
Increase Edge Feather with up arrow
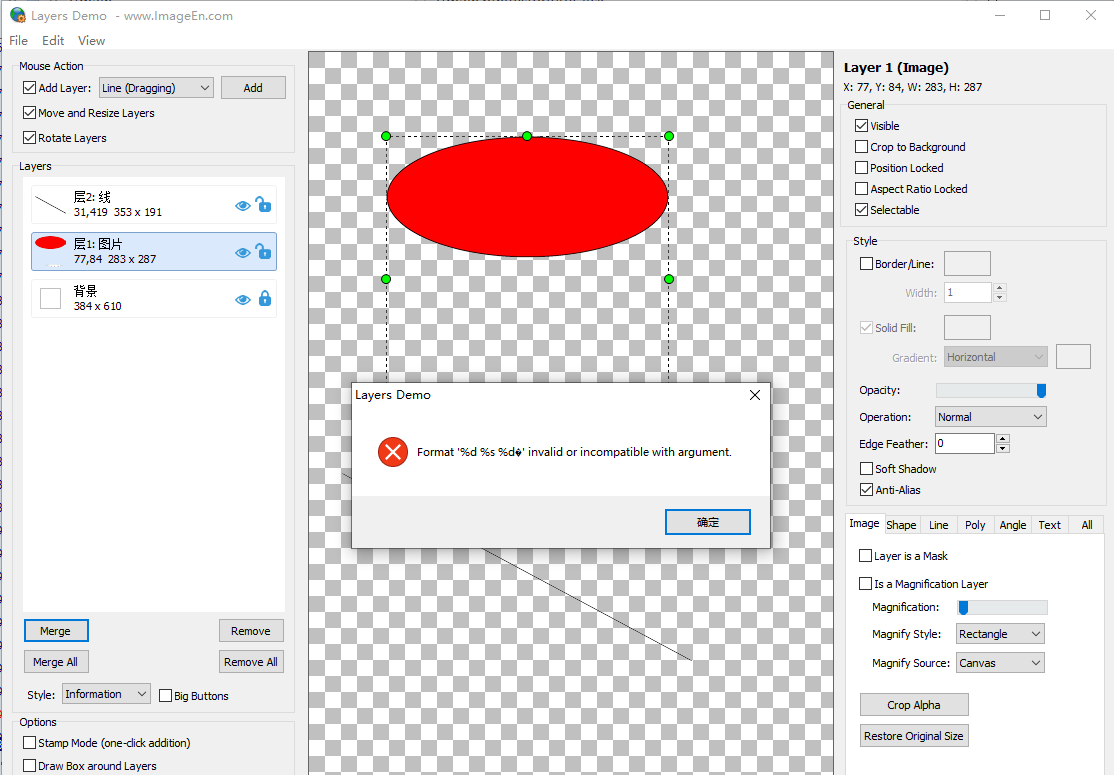click(1002, 439)
